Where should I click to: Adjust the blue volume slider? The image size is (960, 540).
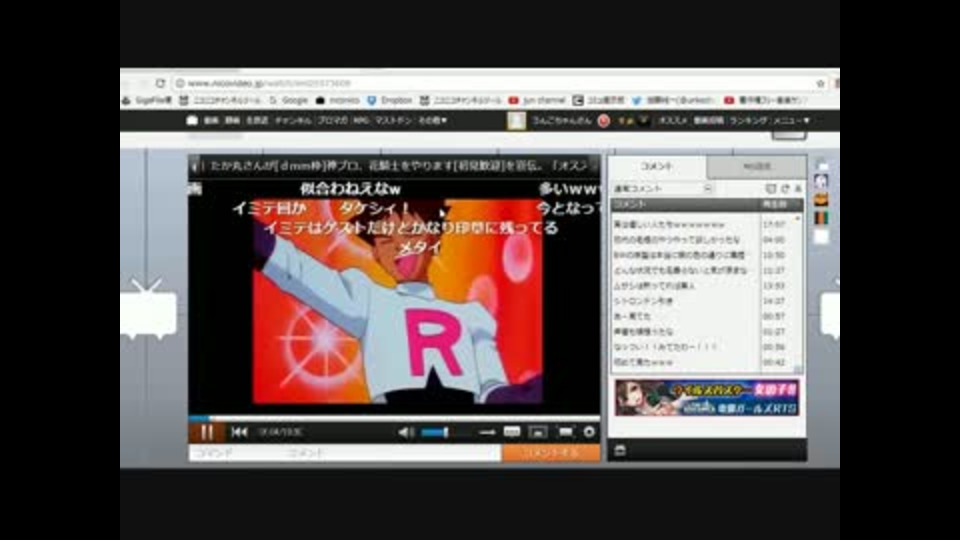[x=436, y=433]
